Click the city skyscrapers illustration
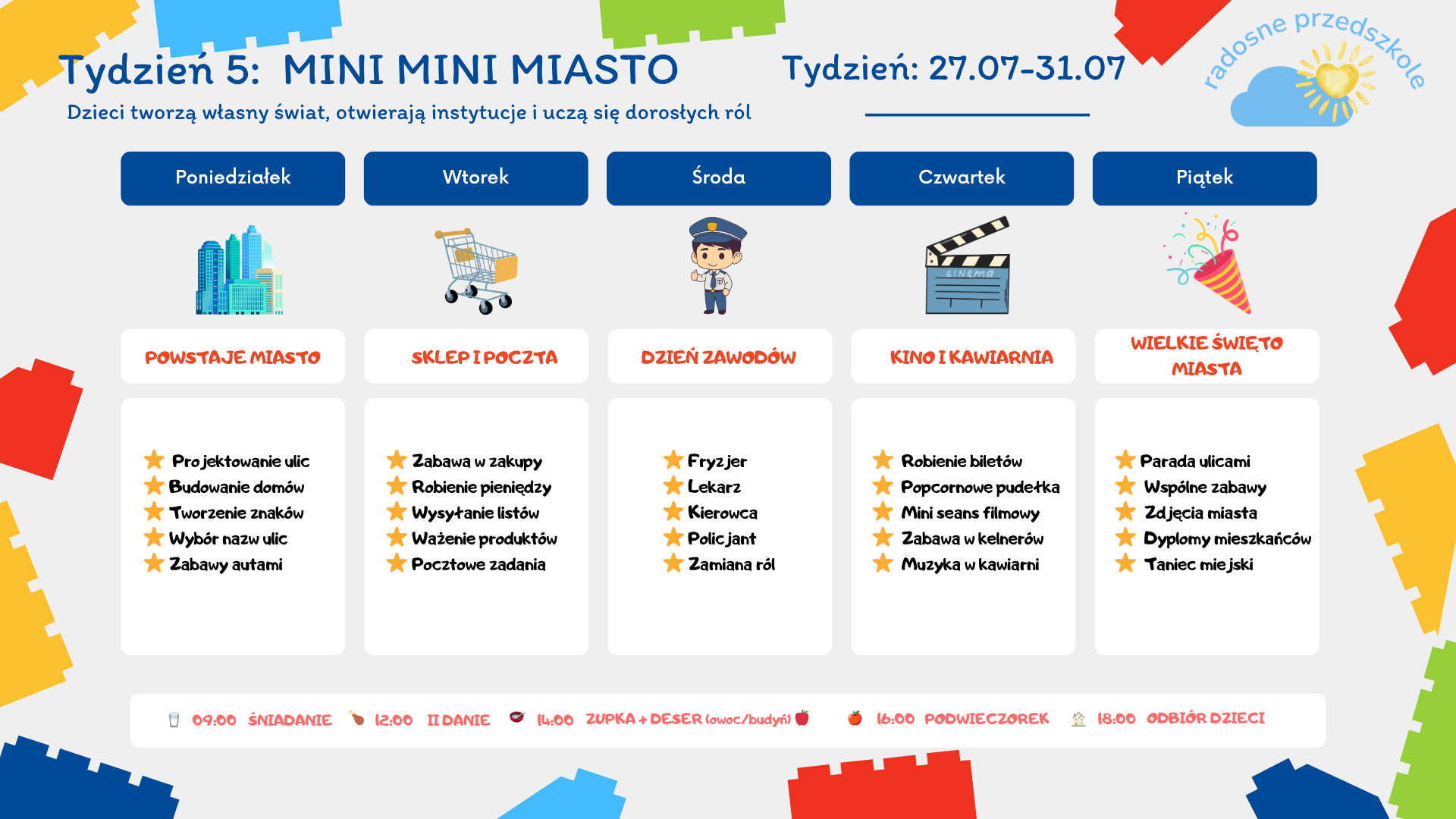Screen dimensions: 1456x819 pos(240,269)
